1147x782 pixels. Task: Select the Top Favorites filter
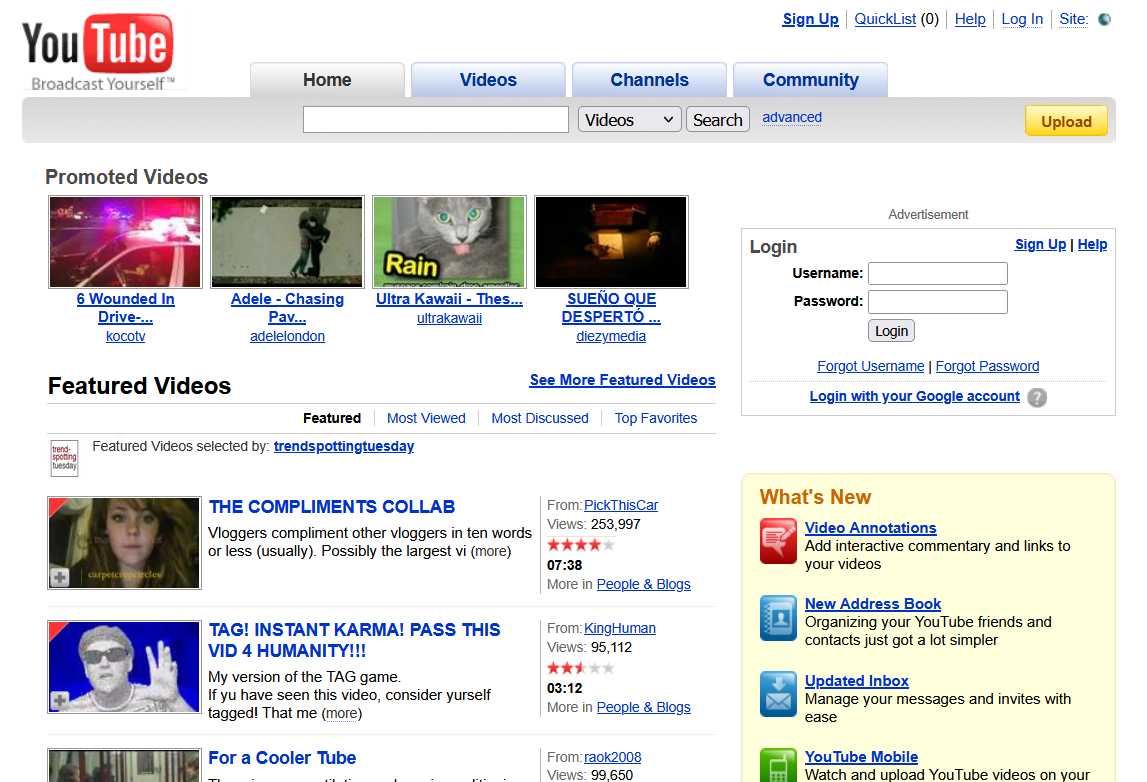tap(655, 418)
